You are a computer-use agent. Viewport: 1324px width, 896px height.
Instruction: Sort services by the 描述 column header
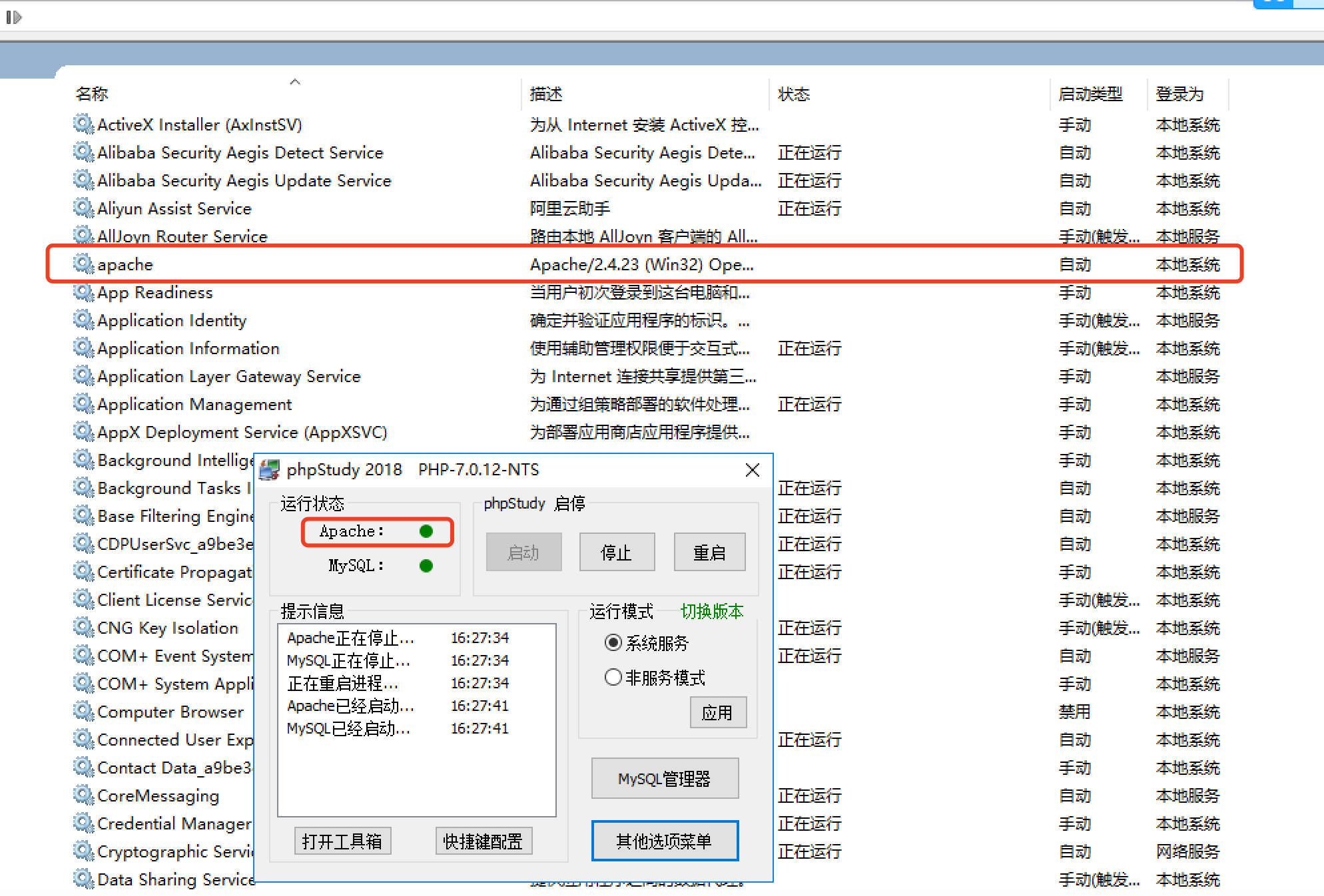tap(546, 94)
